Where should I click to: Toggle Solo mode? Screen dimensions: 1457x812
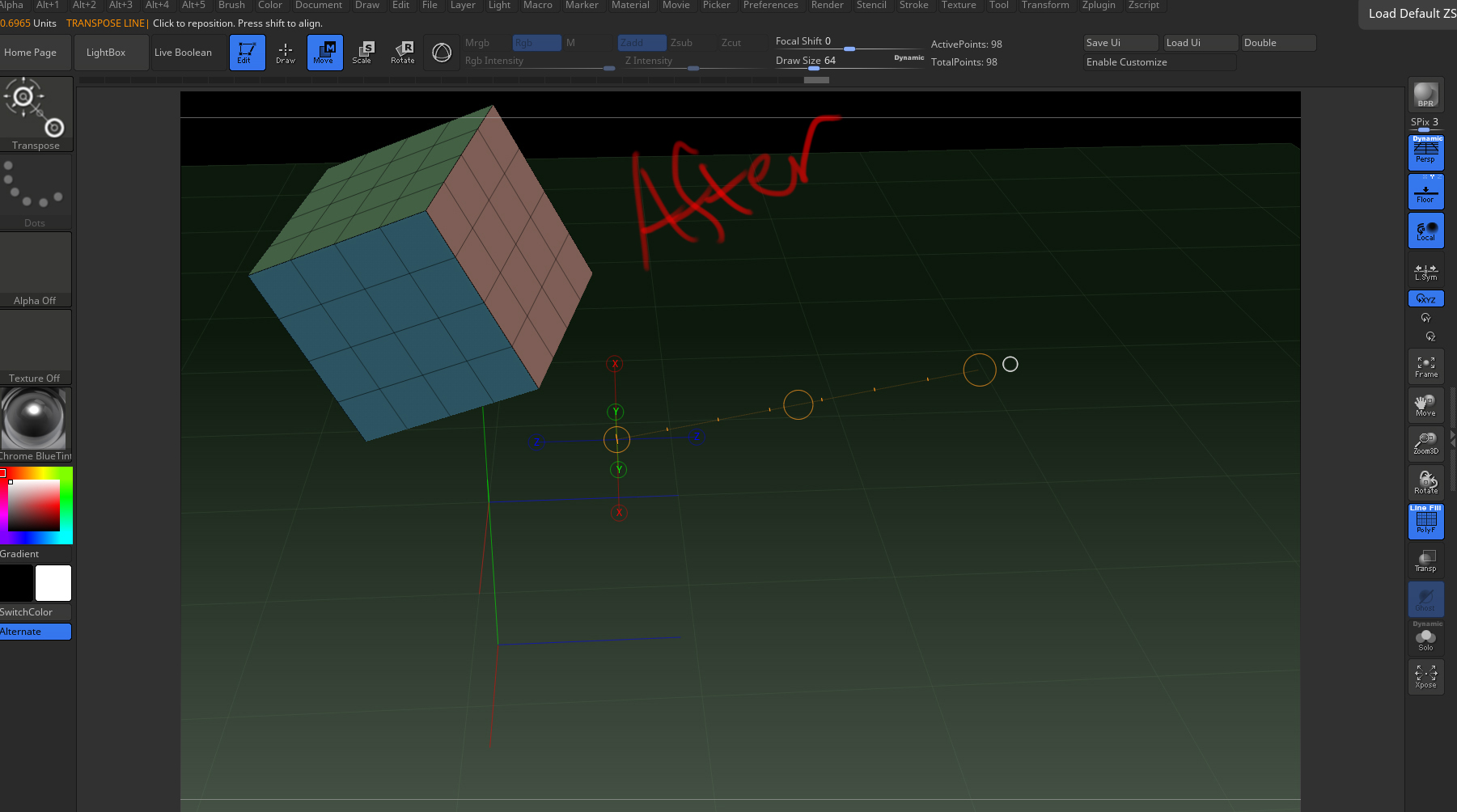click(x=1425, y=638)
